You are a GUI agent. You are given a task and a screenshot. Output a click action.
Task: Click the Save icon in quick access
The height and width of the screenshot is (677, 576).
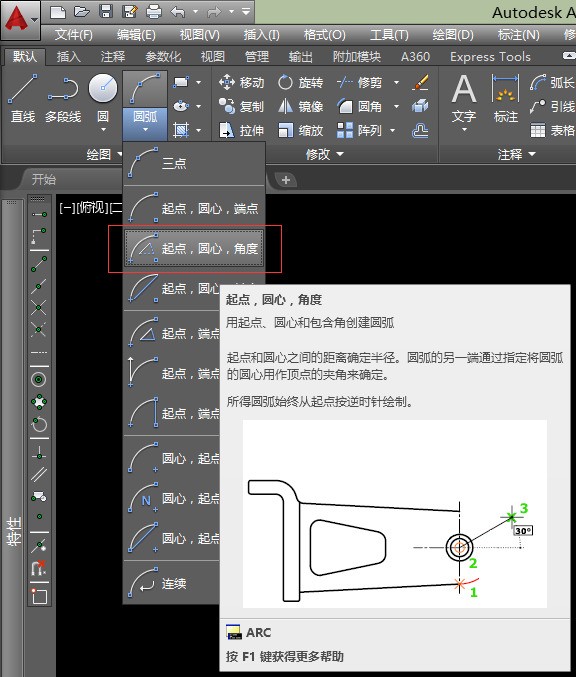point(106,12)
